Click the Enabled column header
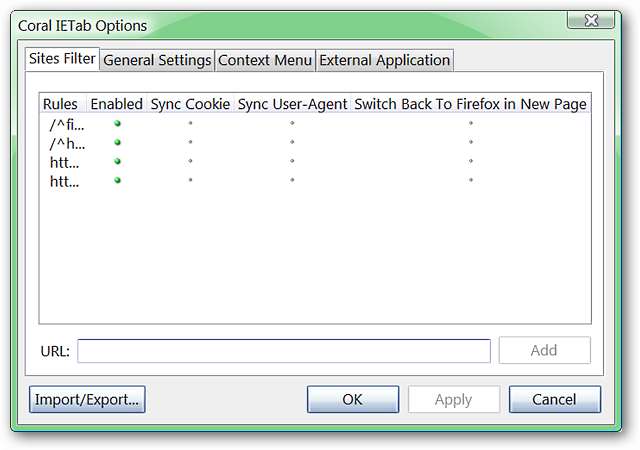 pyautogui.click(x=116, y=104)
